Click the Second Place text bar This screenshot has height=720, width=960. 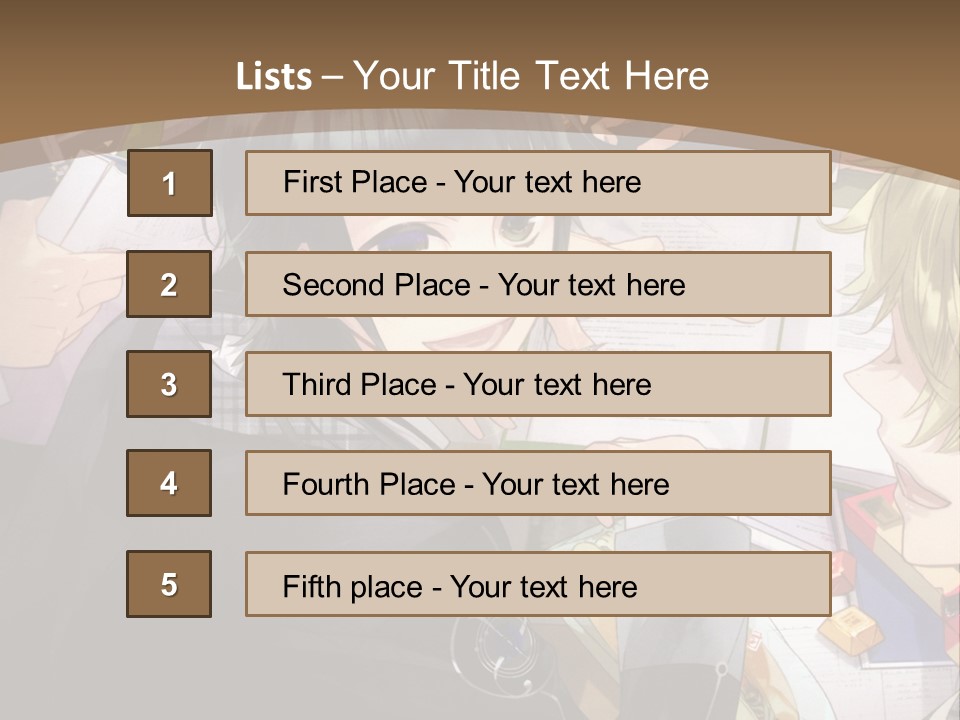pyautogui.click(x=538, y=283)
